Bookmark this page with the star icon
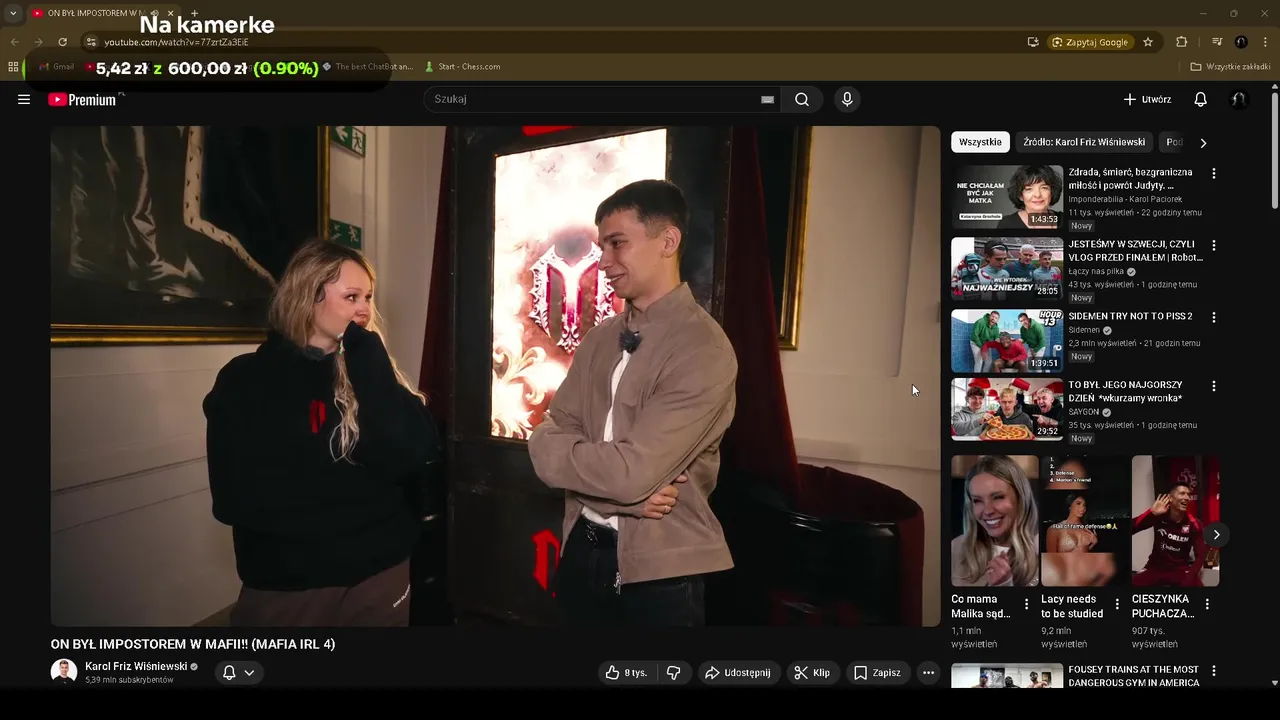Viewport: 1280px width, 720px height. coord(1148,42)
